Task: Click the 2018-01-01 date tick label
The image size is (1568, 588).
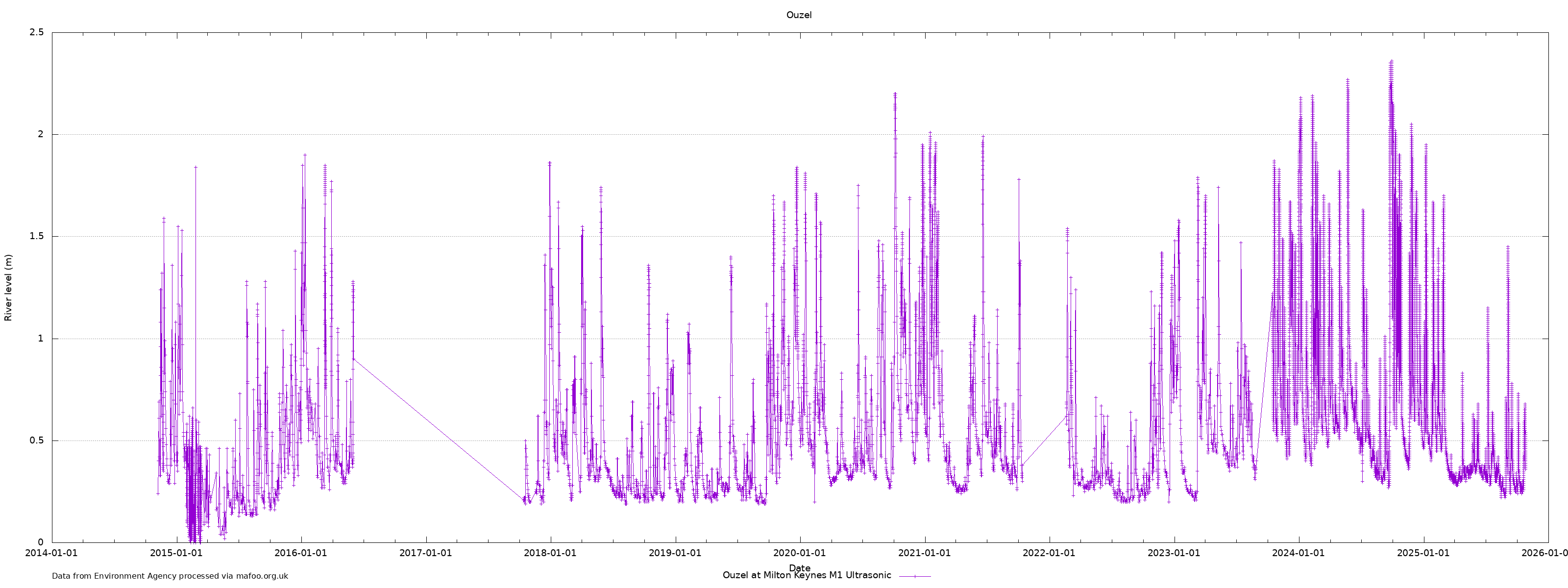Action: 550,553
